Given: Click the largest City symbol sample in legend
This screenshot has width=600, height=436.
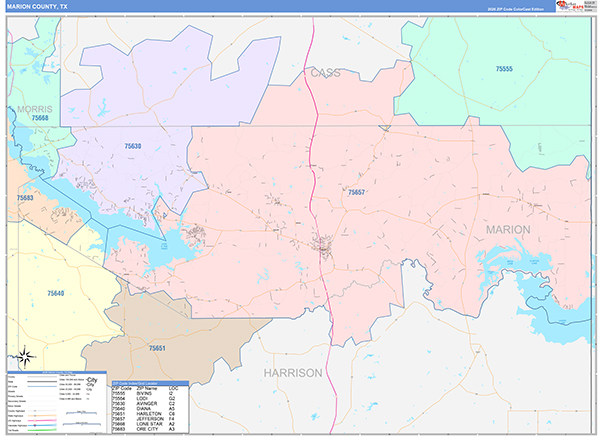Looking at the screenshot, I should tap(92, 380).
